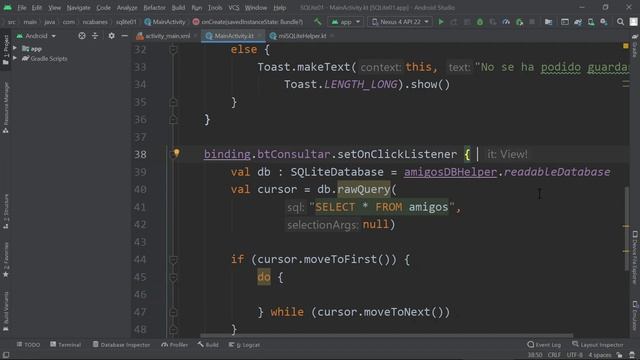Click the Debug app bug icon
640x360 pixels.
click(480, 22)
